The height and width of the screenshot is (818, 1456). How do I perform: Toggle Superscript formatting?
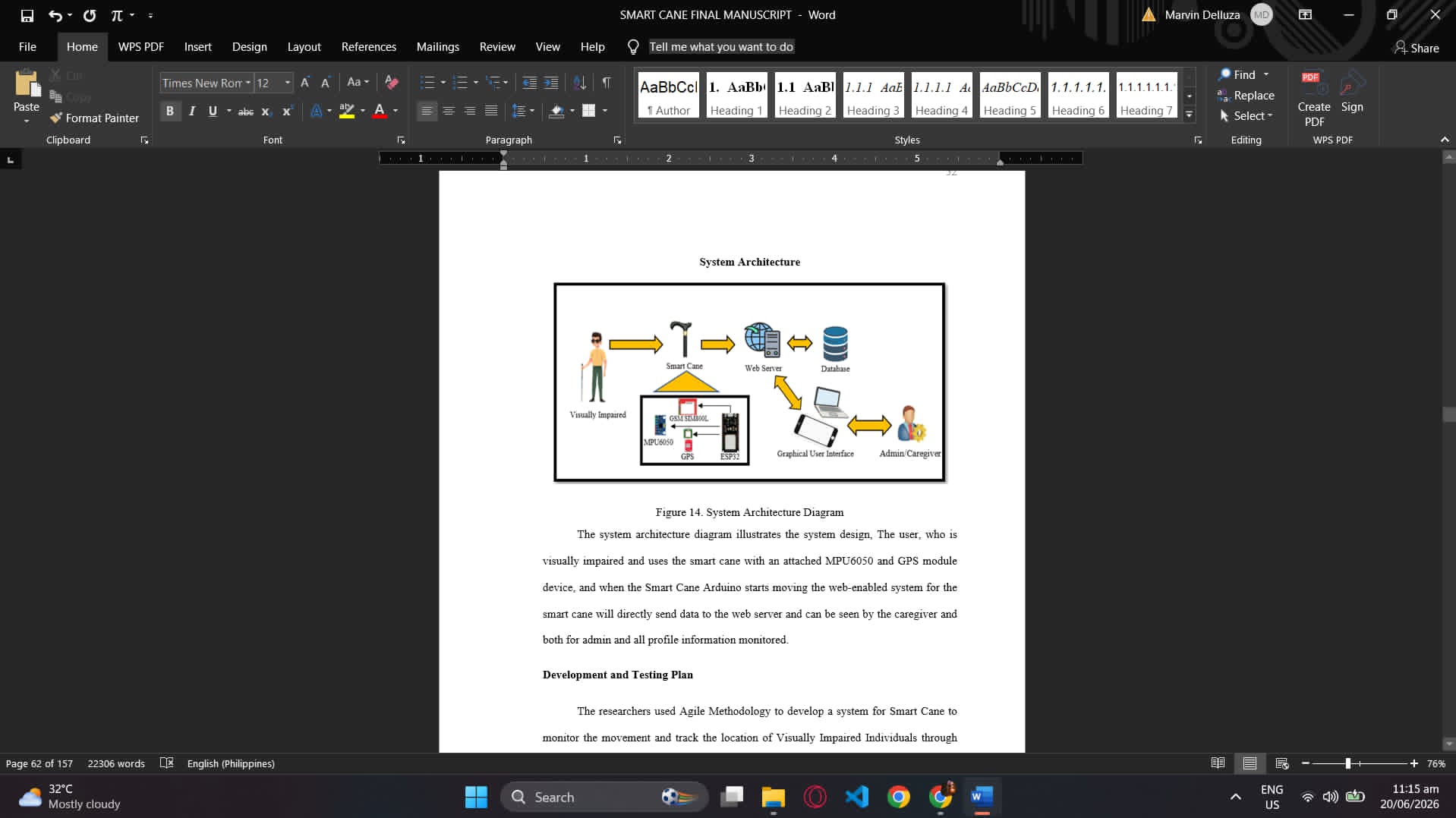(287, 112)
